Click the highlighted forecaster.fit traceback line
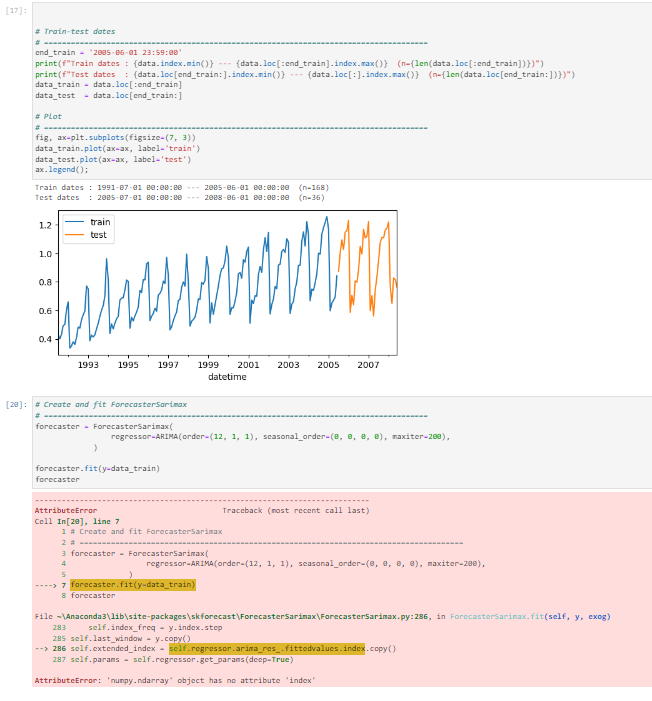The height and width of the screenshot is (701, 652). point(133,585)
